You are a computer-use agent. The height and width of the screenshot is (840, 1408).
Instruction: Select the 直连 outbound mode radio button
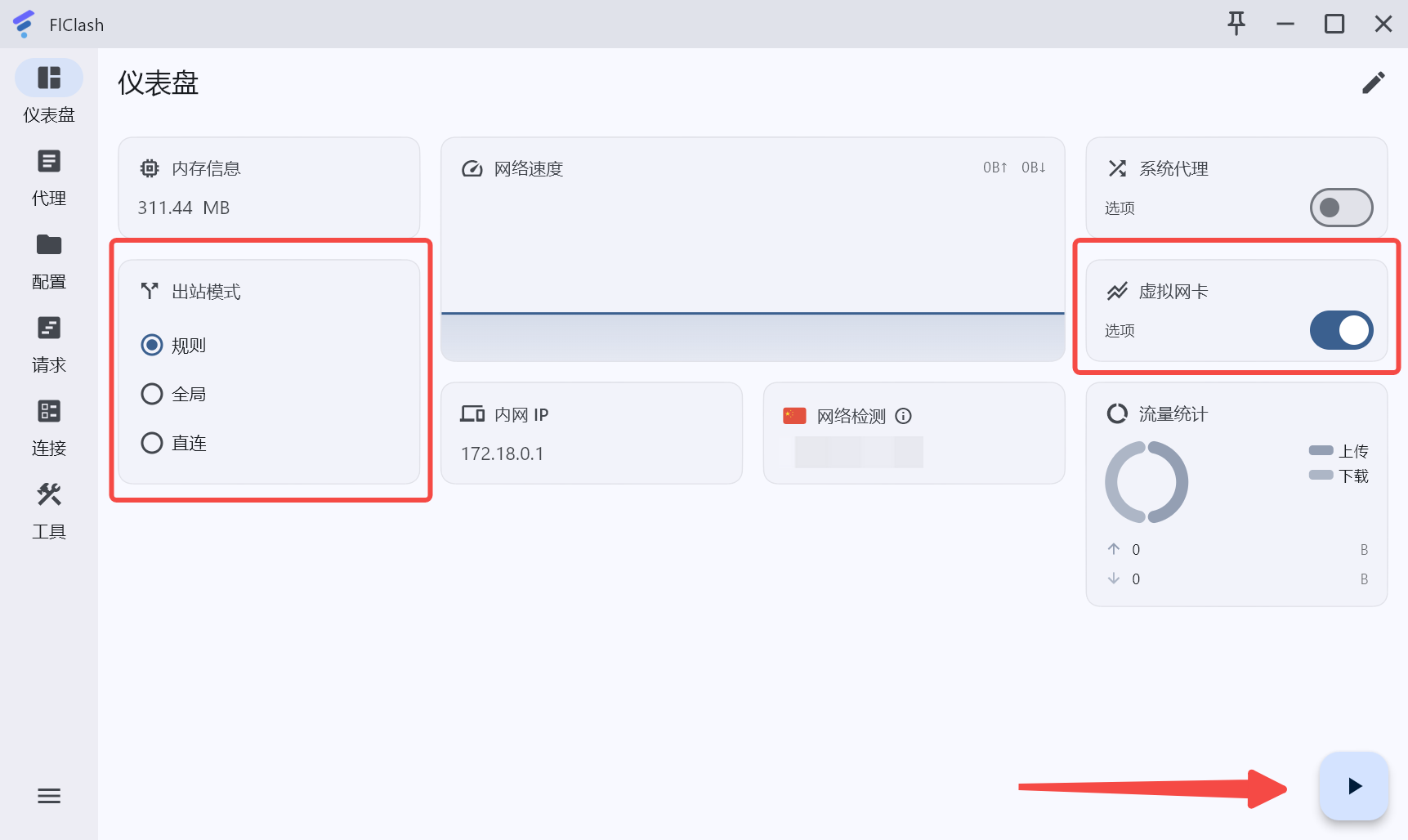[x=152, y=443]
